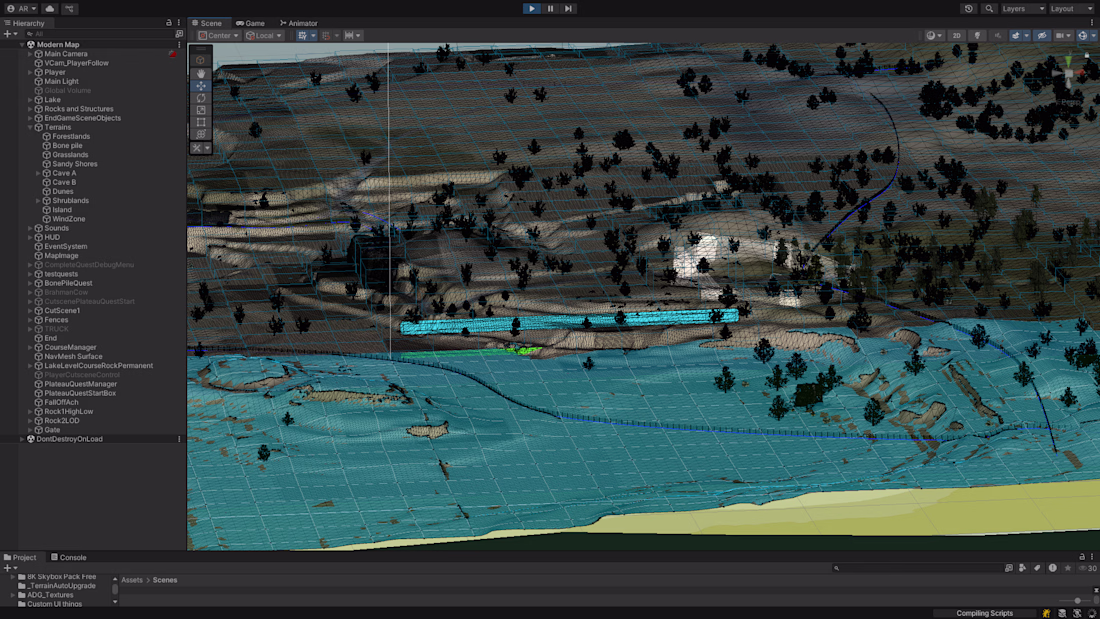Switch to the Game tab

(x=250, y=23)
